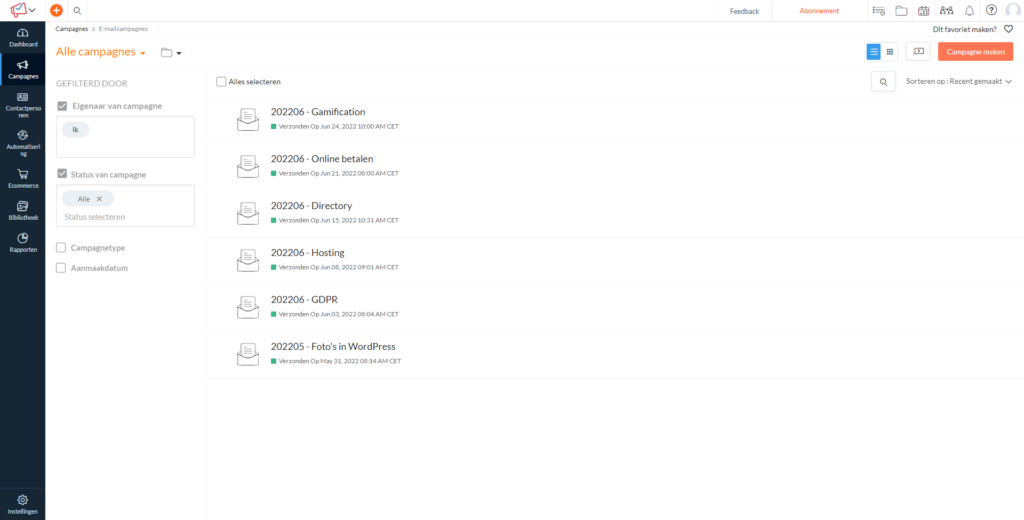Image resolution: width=1024 pixels, height=520 pixels.
Task: Click the orange plus quick-create icon
Action: (x=56, y=10)
